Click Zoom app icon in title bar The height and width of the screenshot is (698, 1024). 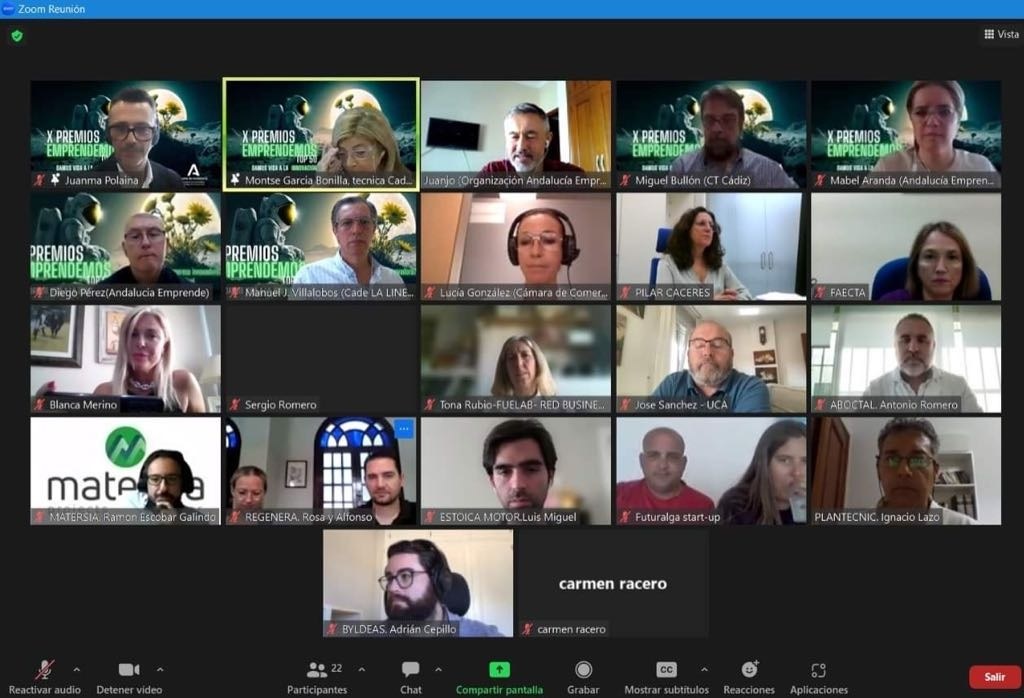tap(8, 9)
